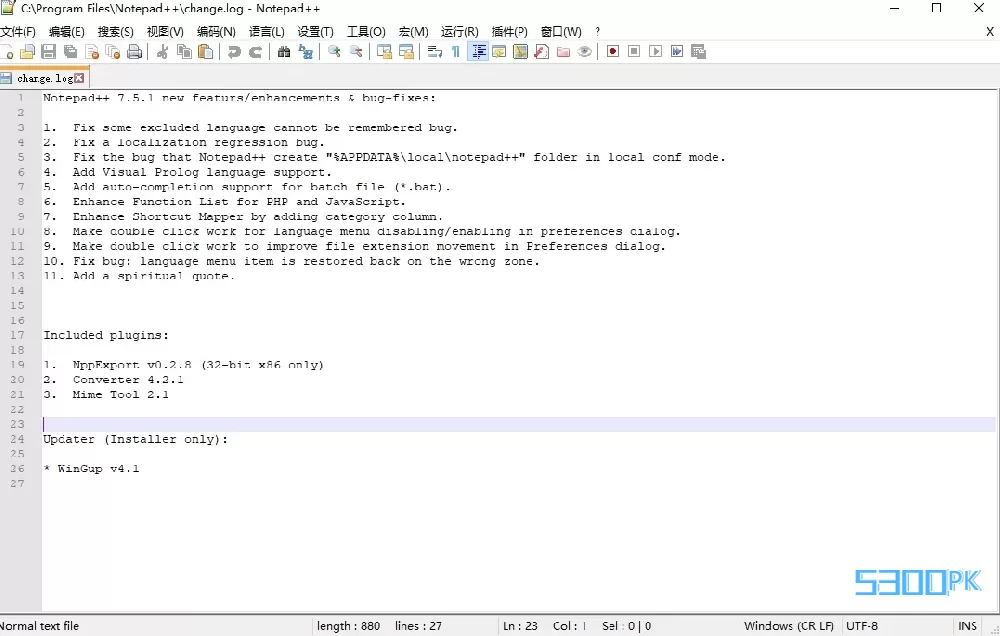Click the Save All toolbar icon

[x=70, y=52]
